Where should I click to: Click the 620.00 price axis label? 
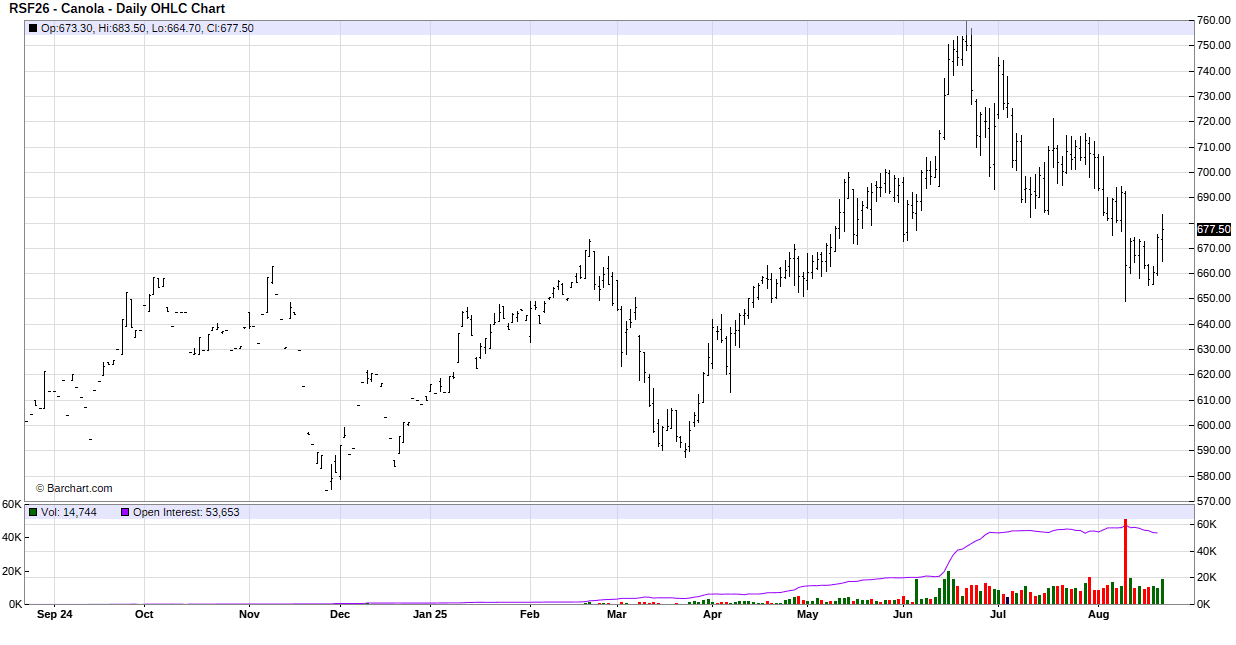pyautogui.click(x=1213, y=375)
